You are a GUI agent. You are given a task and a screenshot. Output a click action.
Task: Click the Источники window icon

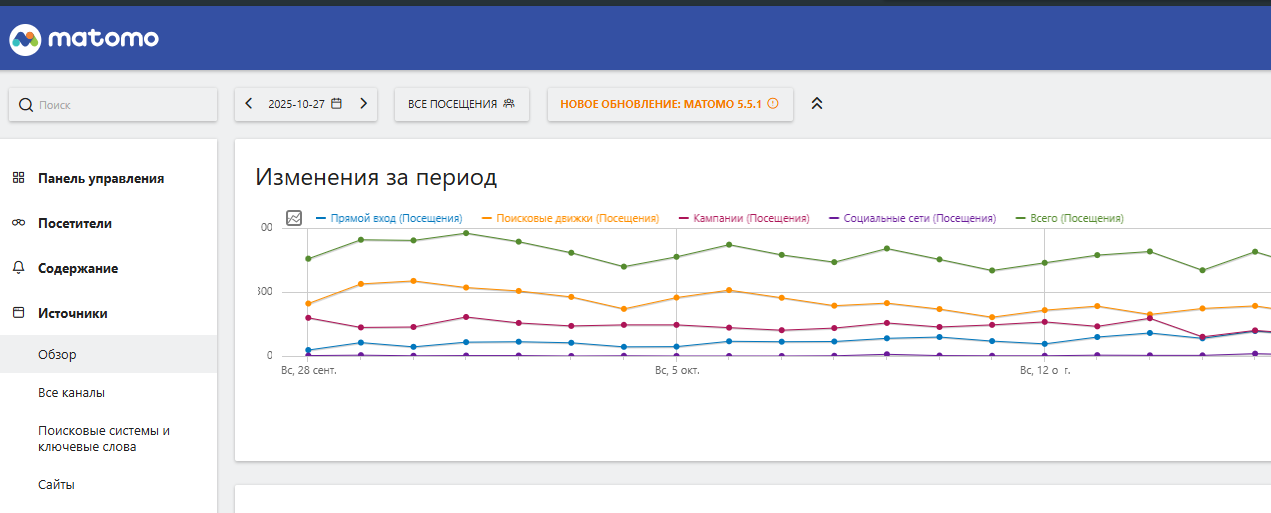(x=18, y=313)
